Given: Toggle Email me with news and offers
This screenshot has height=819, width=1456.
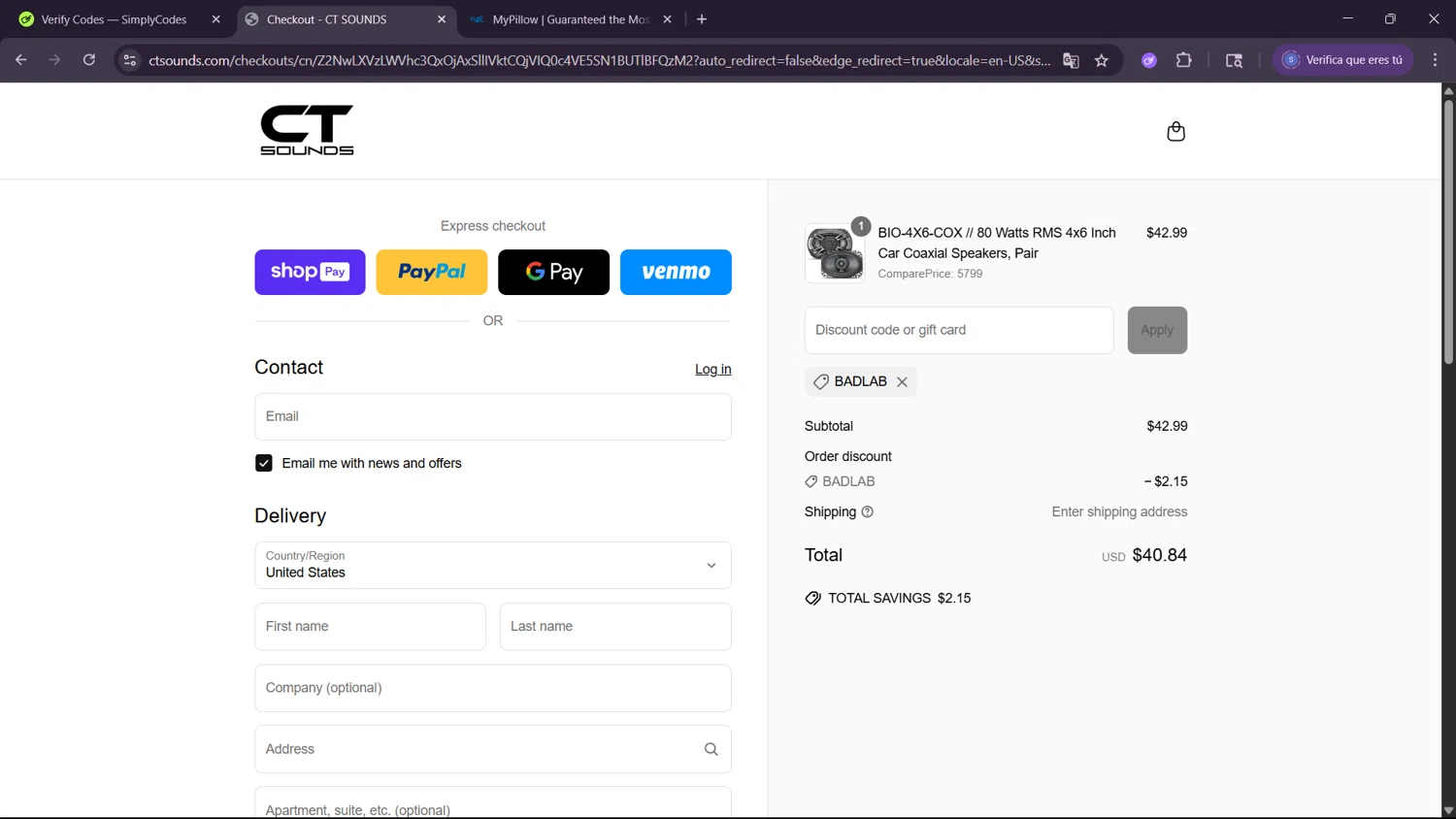Looking at the screenshot, I should tap(264, 464).
